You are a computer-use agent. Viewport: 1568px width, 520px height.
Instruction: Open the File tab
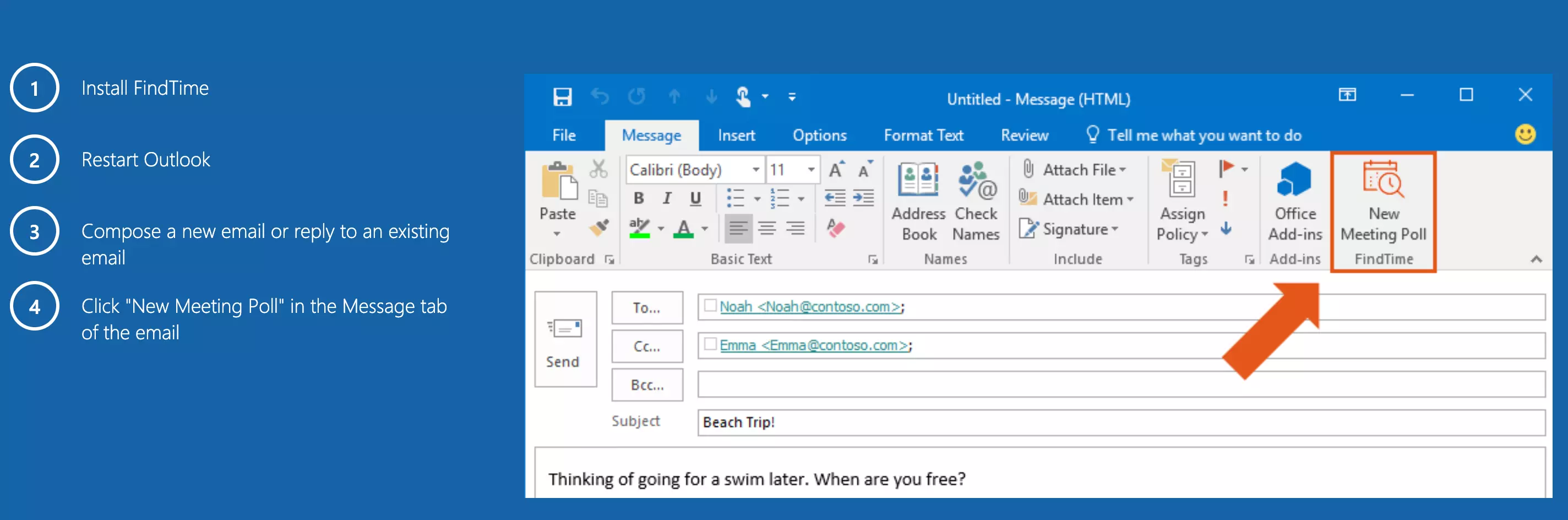point(564,135)
